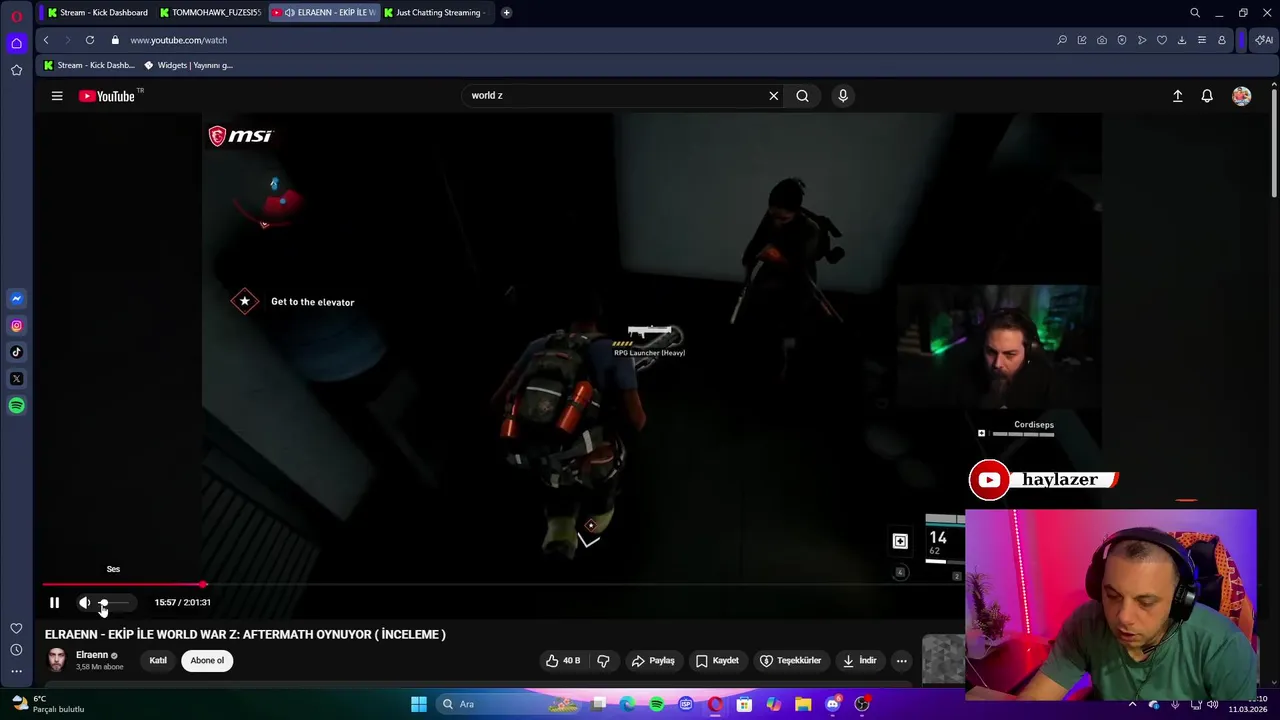
Task: Open Opera sidebar bookmarks star
Action: (16, 70)
